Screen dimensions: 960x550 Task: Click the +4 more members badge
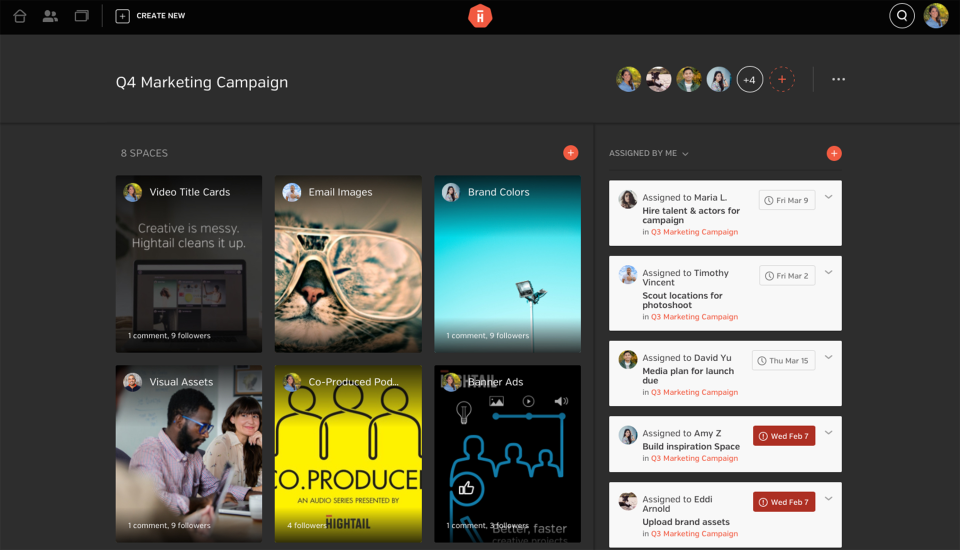749,80
